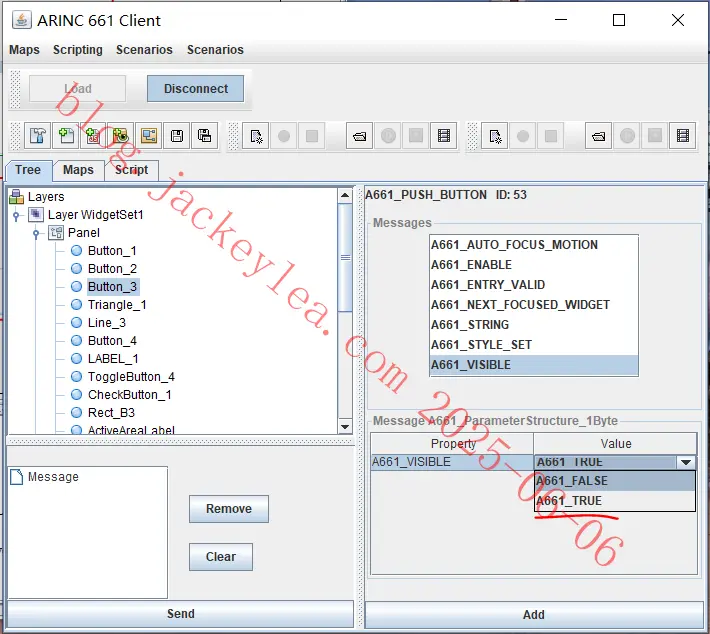Image resolution: width=710 pixels, height=634 pixels.
Task: Click the first new script page icon after Save icons
Action: (256, 136)
